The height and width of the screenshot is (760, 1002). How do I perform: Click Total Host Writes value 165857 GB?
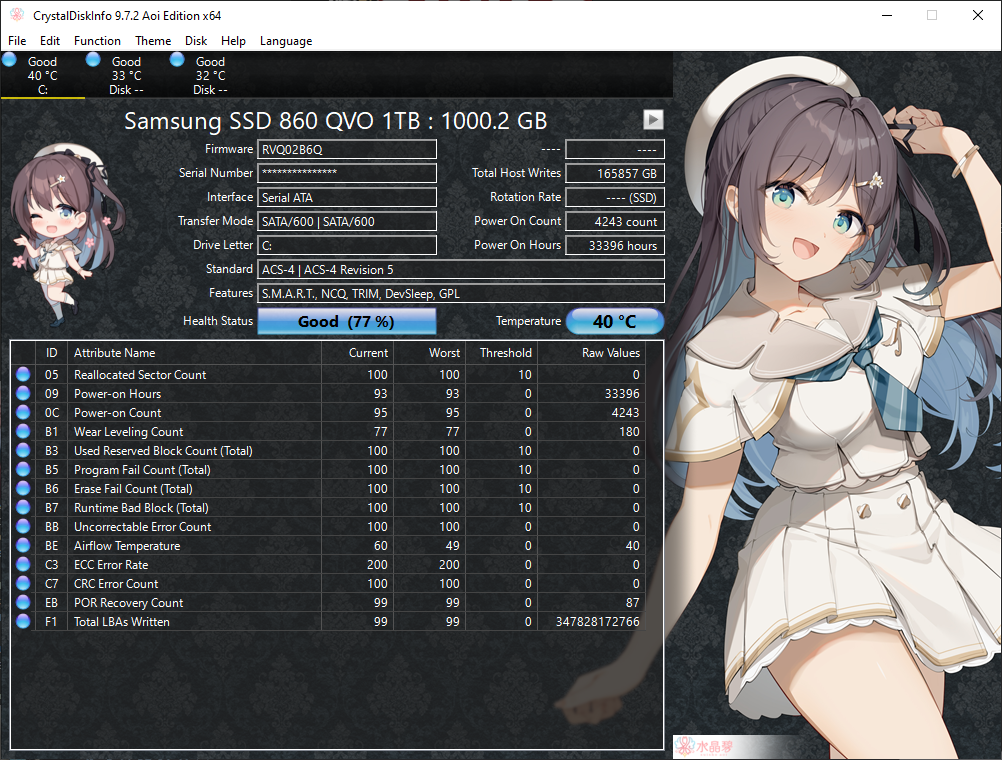615,173
